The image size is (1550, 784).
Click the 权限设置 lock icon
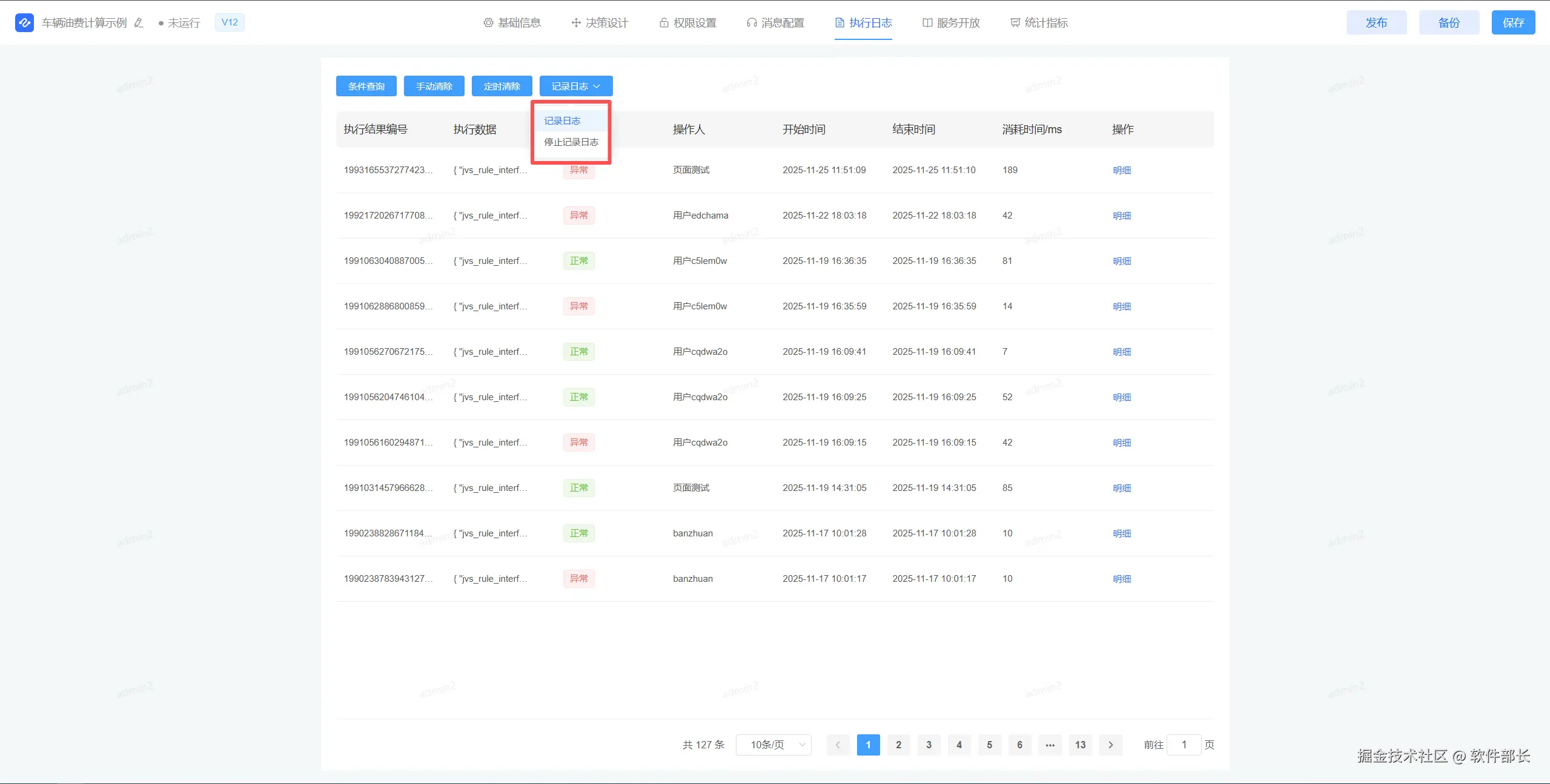(x=664, y=23)
